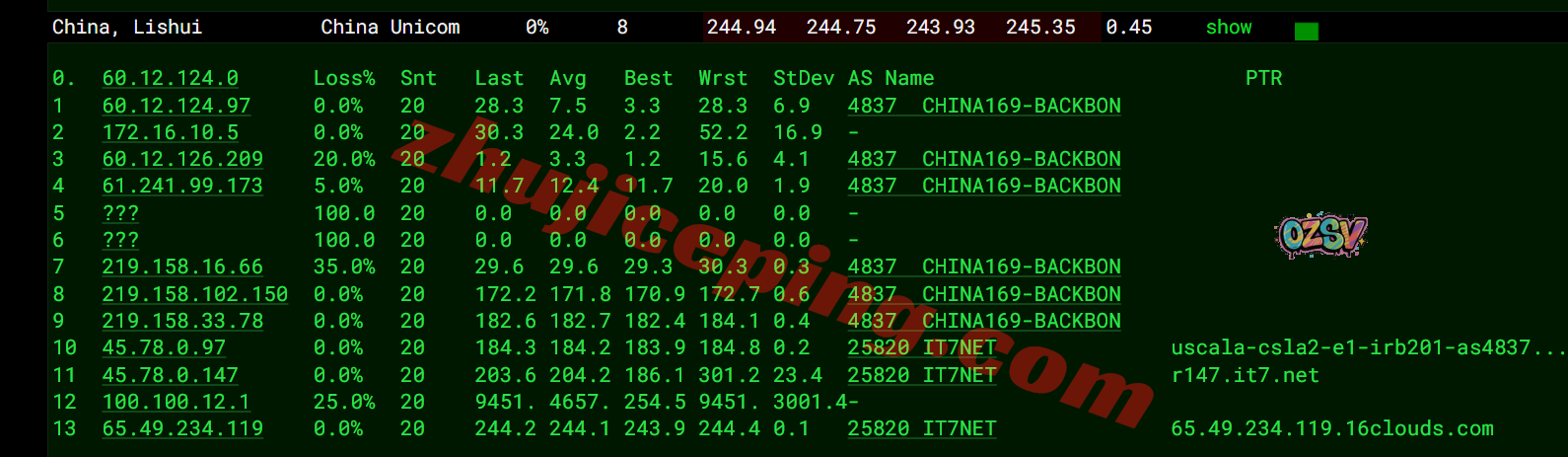Screen dimensions: 1568x457
Task: Open the 100.100.12.1 address link
Action: [x=176, y=402]
